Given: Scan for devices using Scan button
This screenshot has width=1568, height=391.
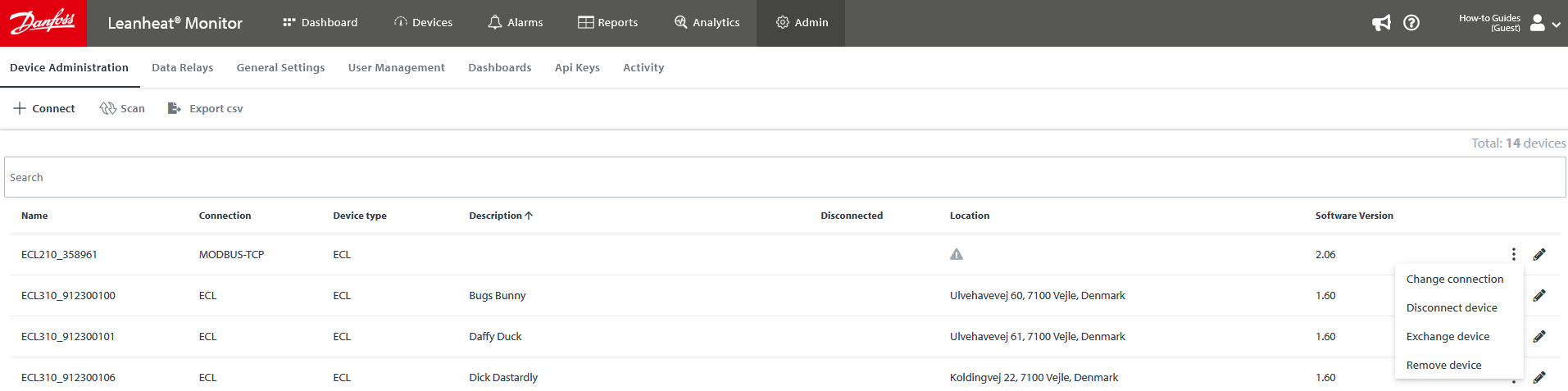Looking at the screenshot, I should [x=122, y=109].
